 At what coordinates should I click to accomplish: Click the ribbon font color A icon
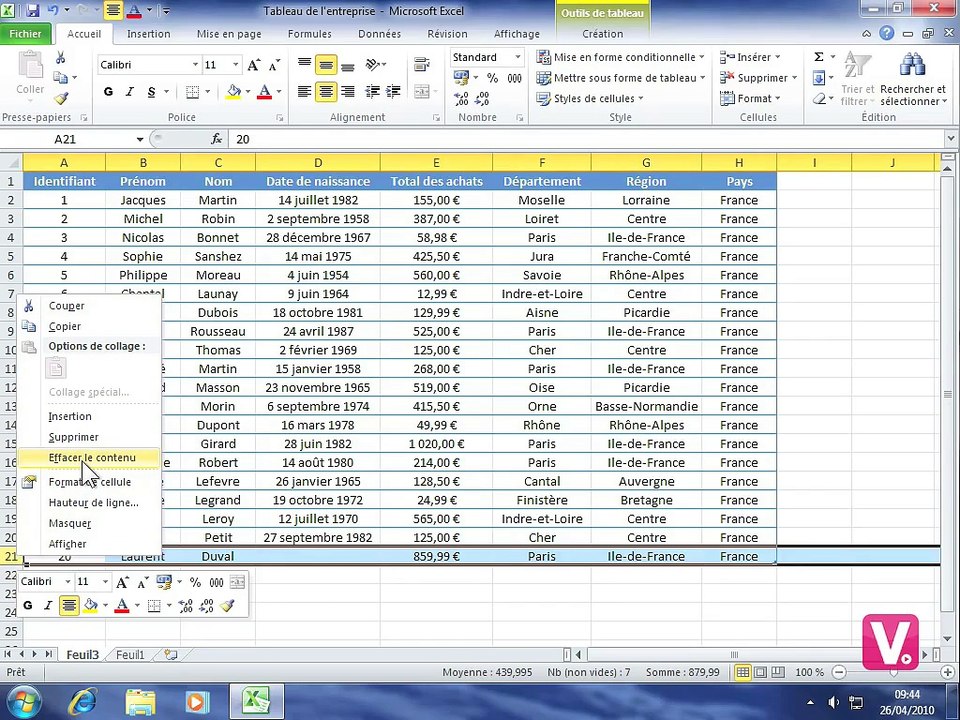(264, 92)
